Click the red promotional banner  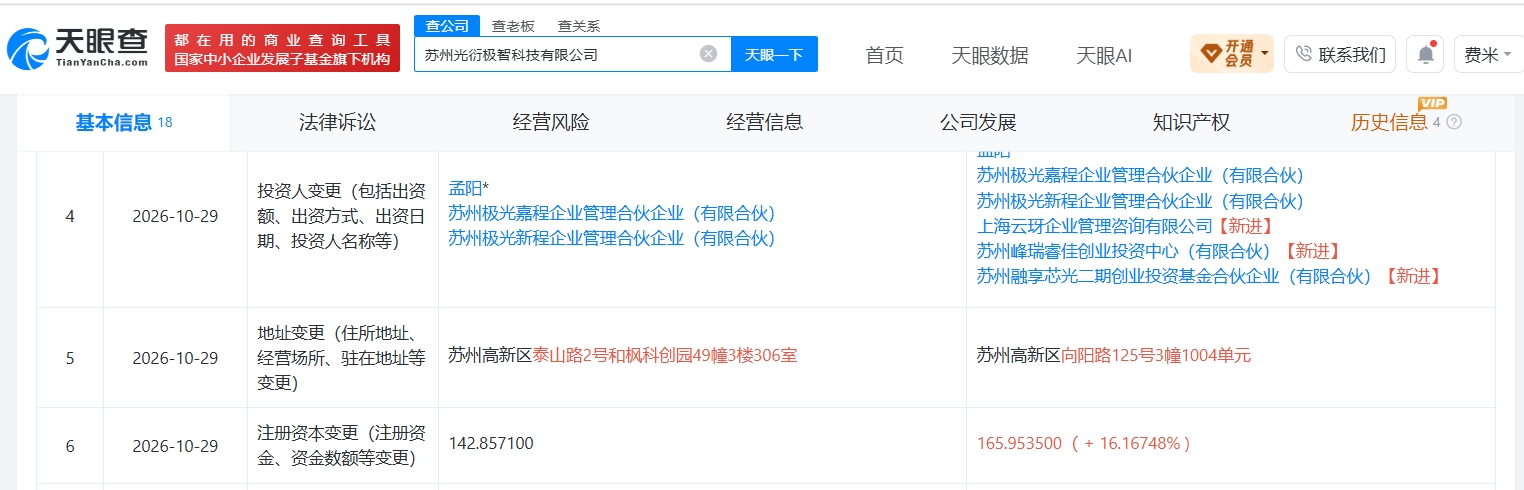[282, 48]
